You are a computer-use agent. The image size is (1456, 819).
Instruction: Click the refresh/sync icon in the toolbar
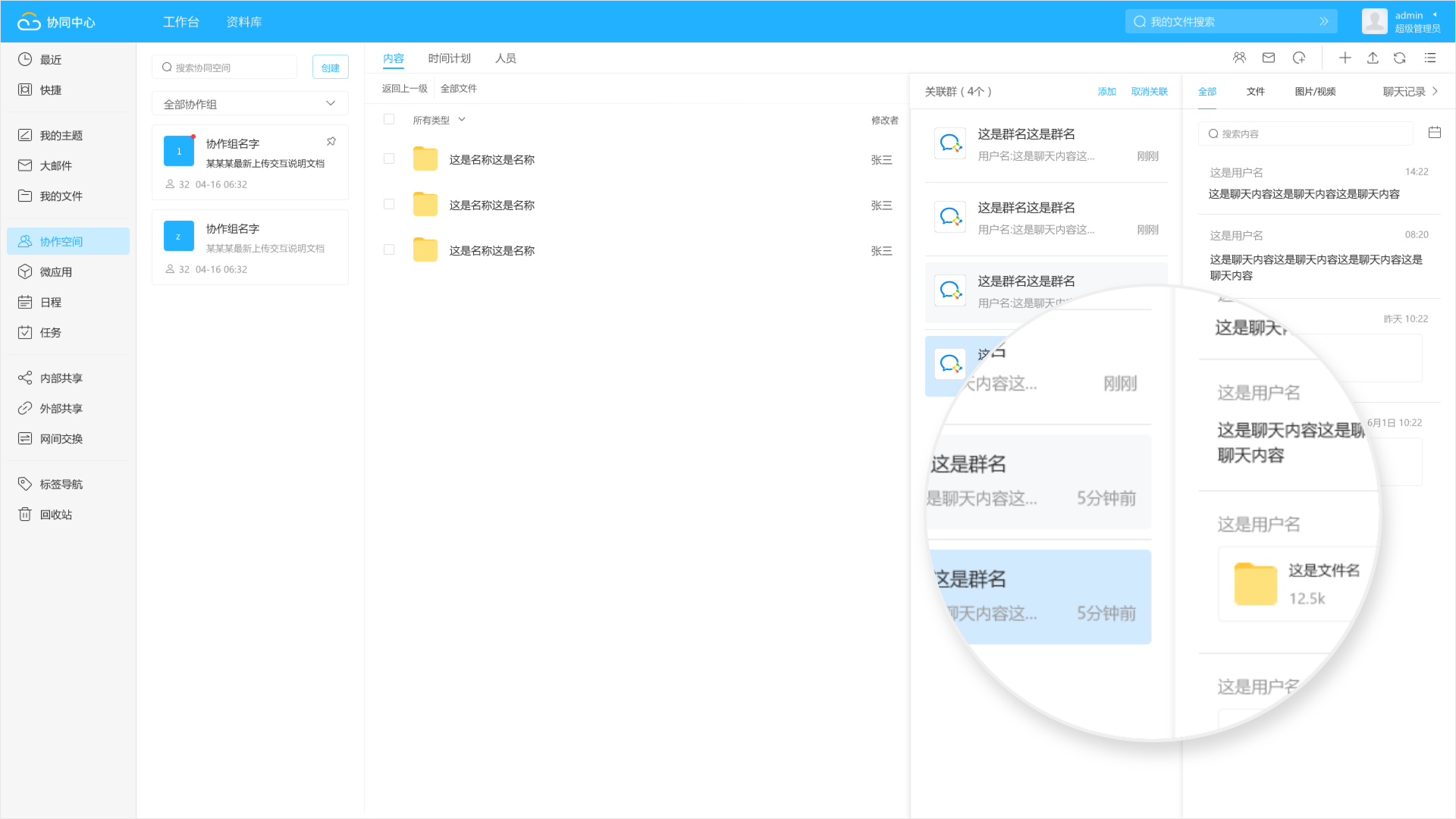coord(1399,58)
